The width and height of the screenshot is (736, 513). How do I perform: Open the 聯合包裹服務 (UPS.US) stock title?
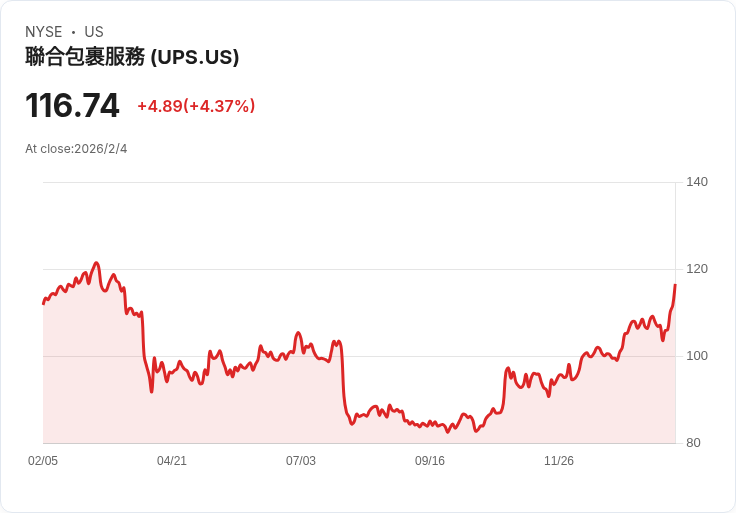132,57
